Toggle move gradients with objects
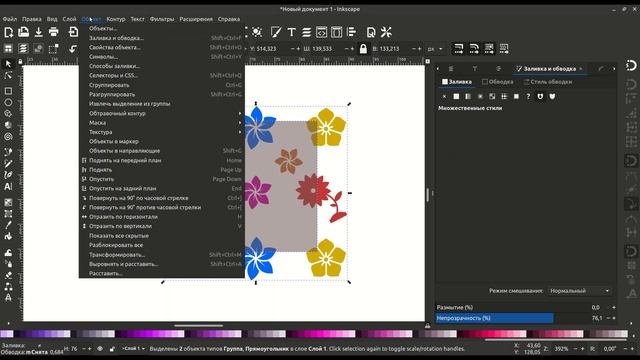The image size is (640, 360). pyautogui.click(x=489, y=49)
